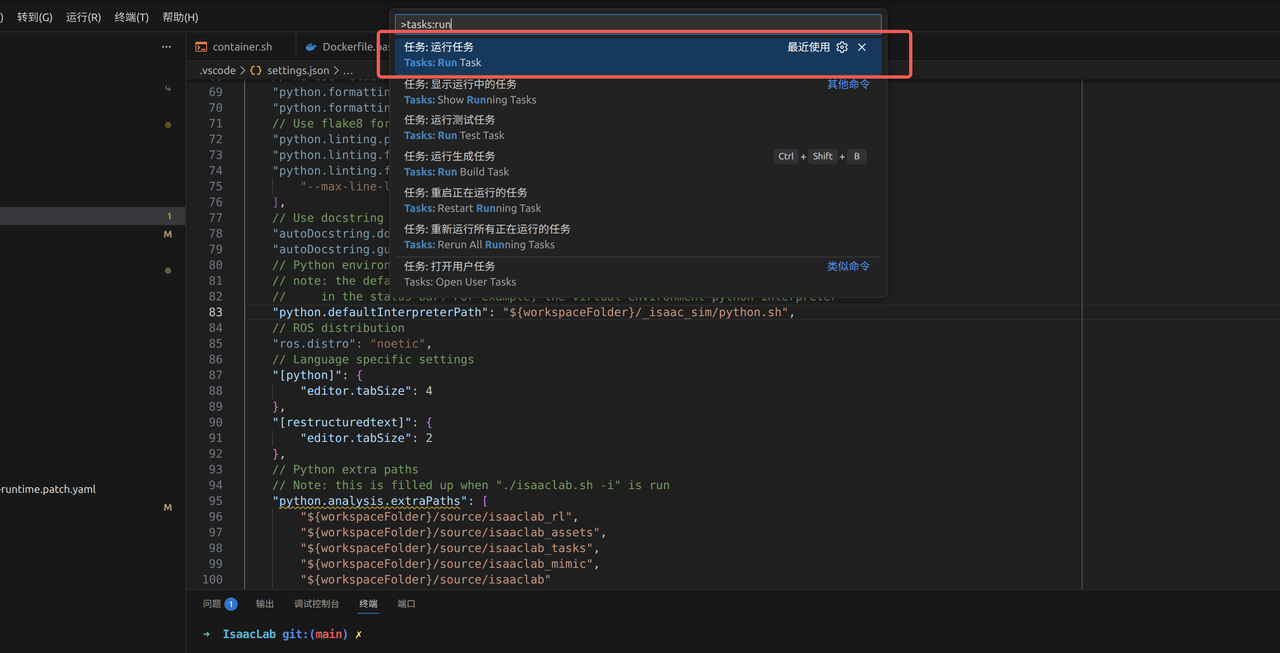Click line number 83 in the gutter
Viewport: 1280px width, 653px height.
(216, 312)
